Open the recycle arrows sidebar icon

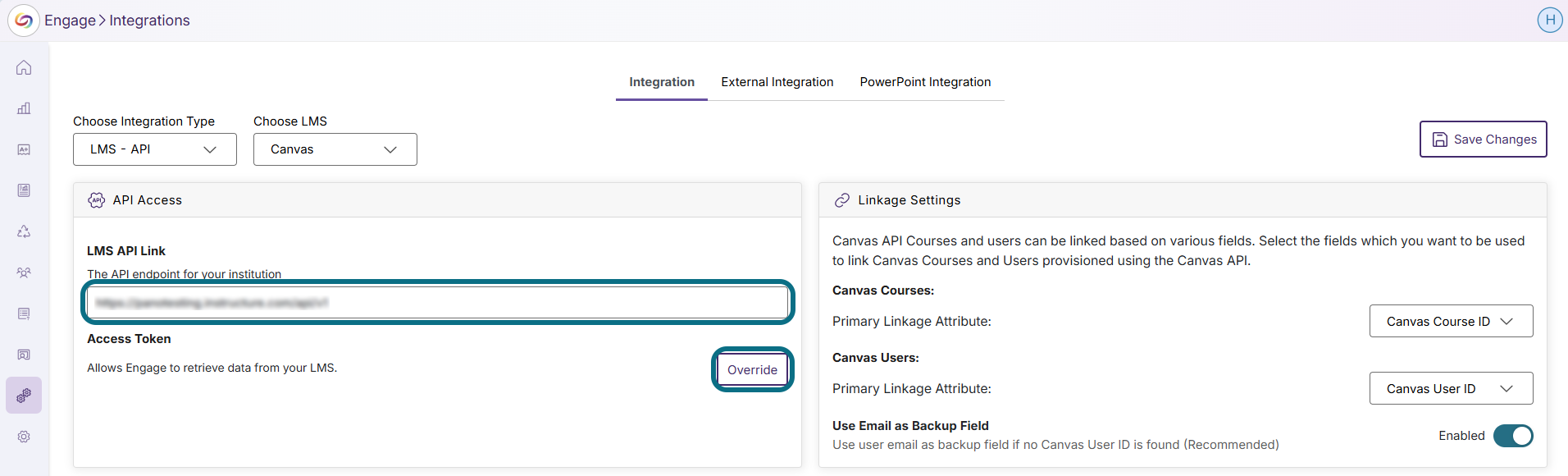pos(24,231)
